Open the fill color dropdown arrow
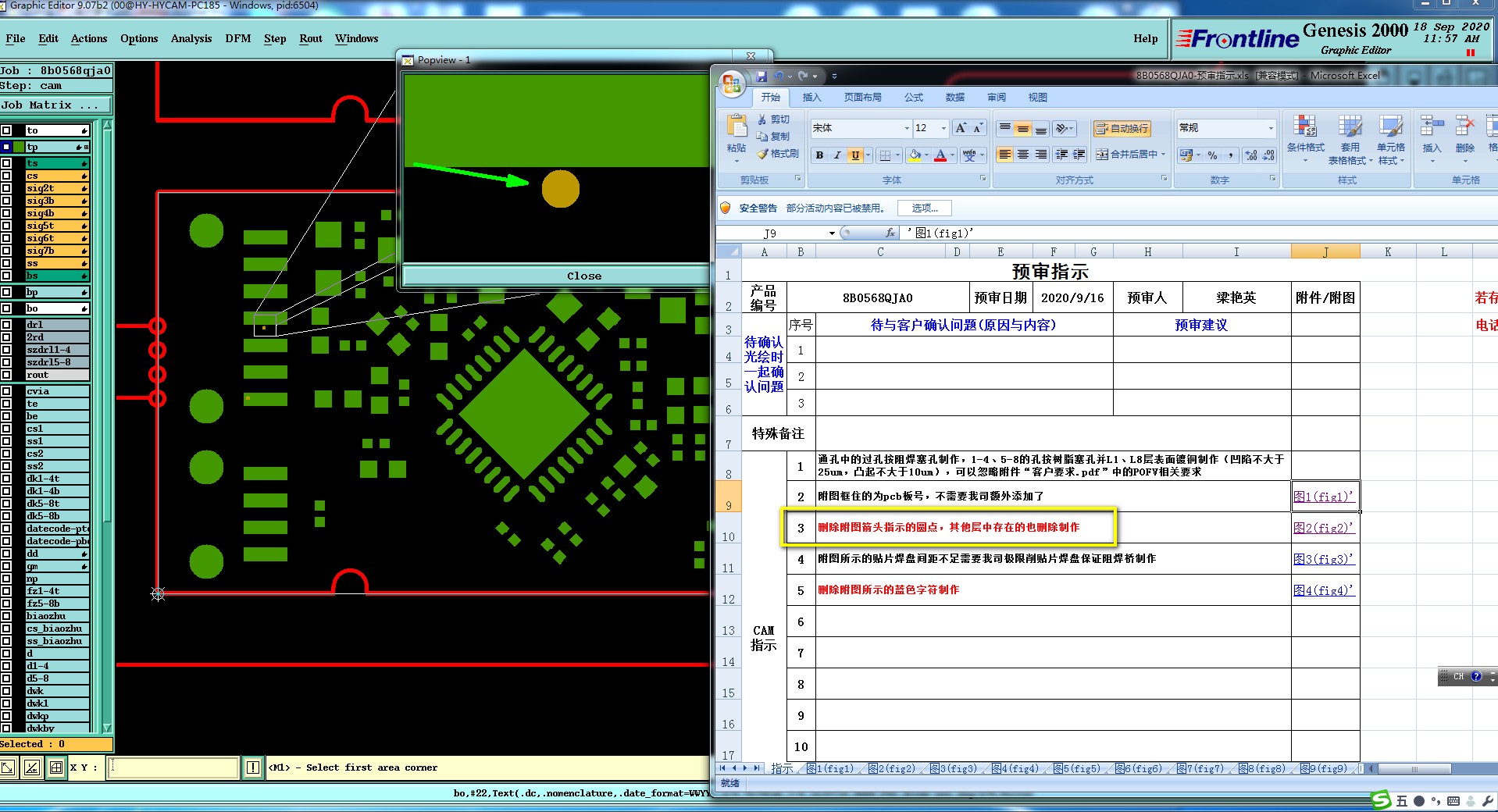Image resolution: width=1498 pixels, height=812 pixels. 927,155
